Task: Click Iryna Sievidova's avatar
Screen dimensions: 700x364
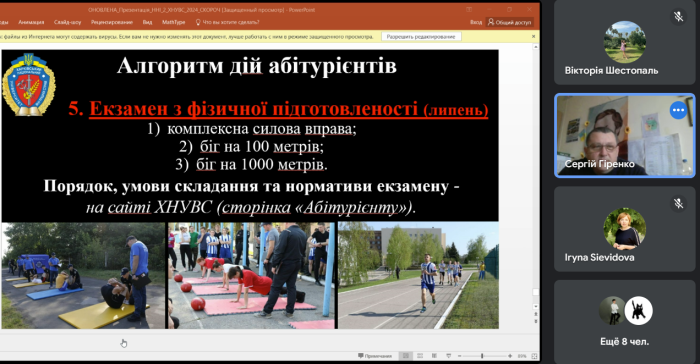Action: tap(625, 229)
